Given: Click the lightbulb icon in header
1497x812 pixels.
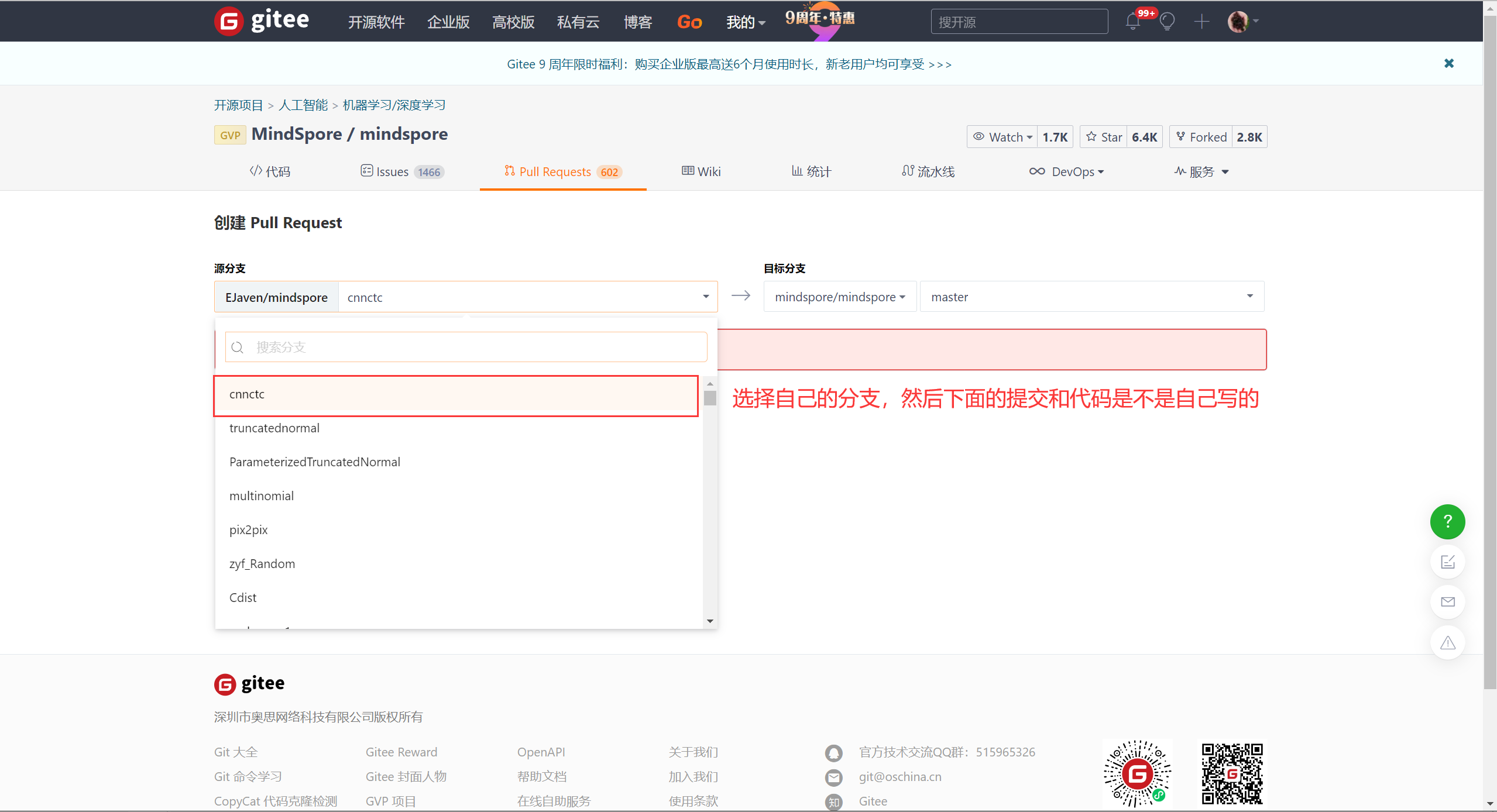Looking at the screenshot, I should 1167,22.
